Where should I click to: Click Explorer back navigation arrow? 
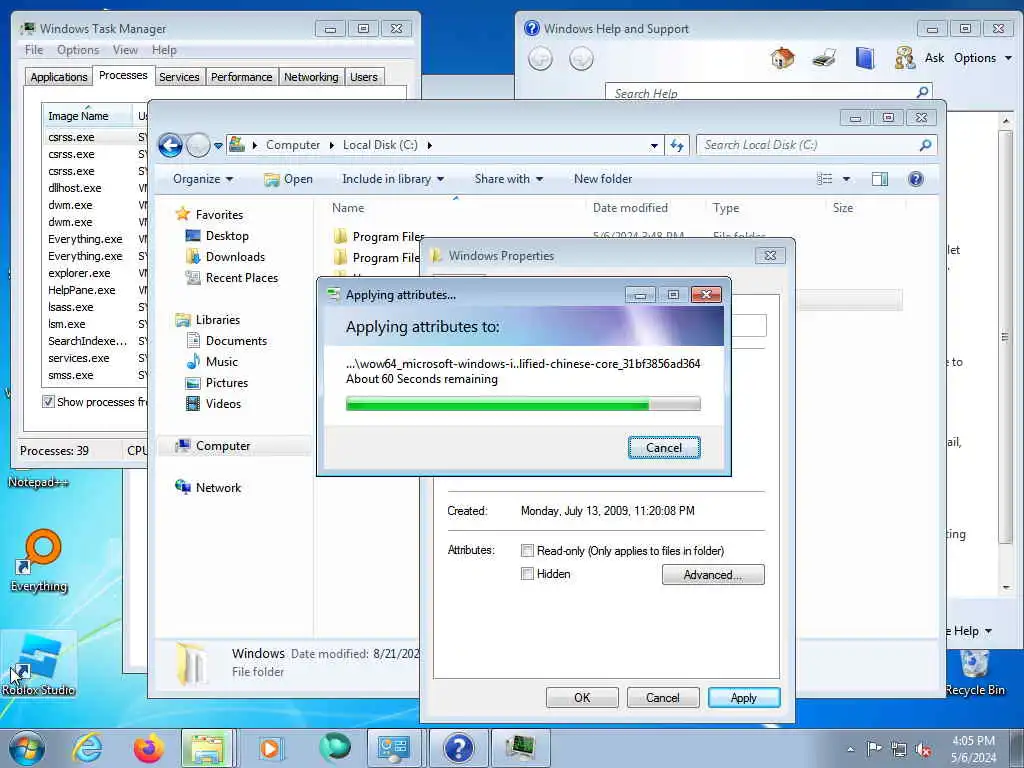(x=170, y=145)
